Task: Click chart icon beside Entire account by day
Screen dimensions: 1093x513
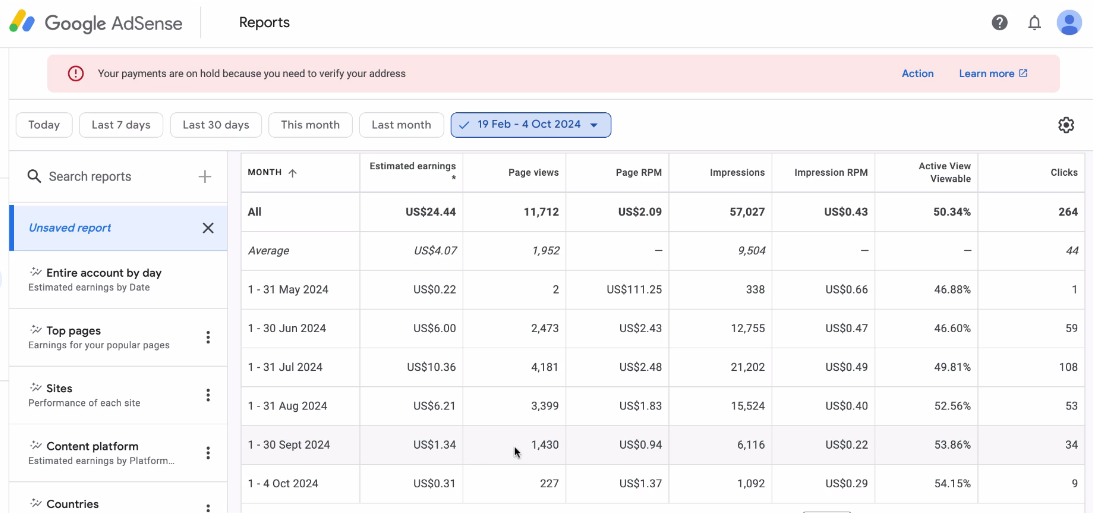Action: coord(36,273)
